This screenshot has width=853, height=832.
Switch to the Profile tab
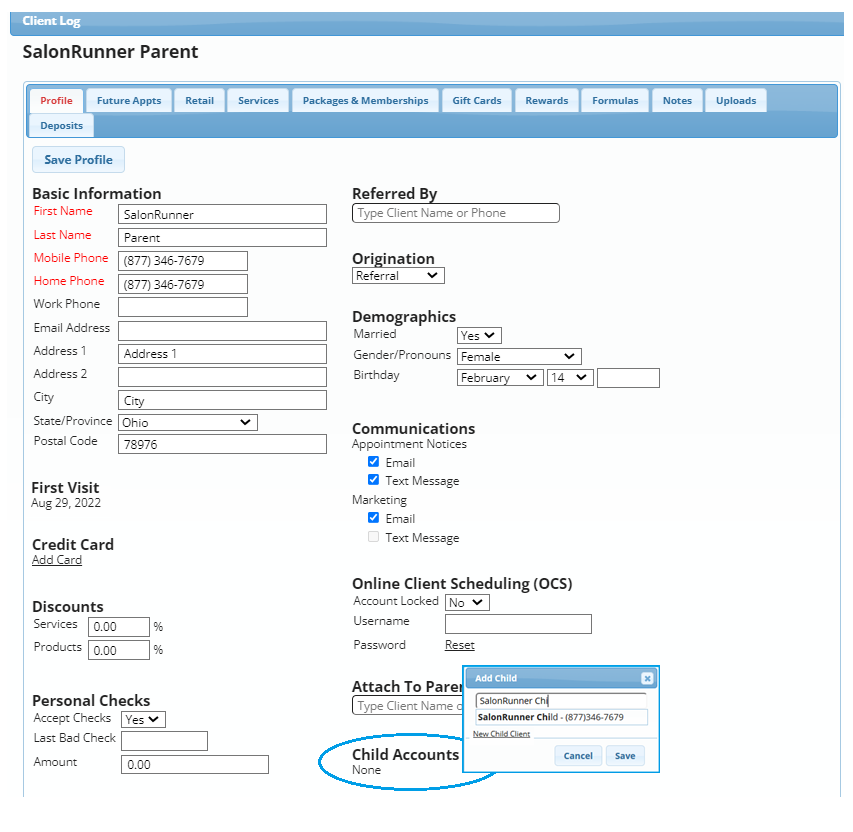[x=56, y=101]
